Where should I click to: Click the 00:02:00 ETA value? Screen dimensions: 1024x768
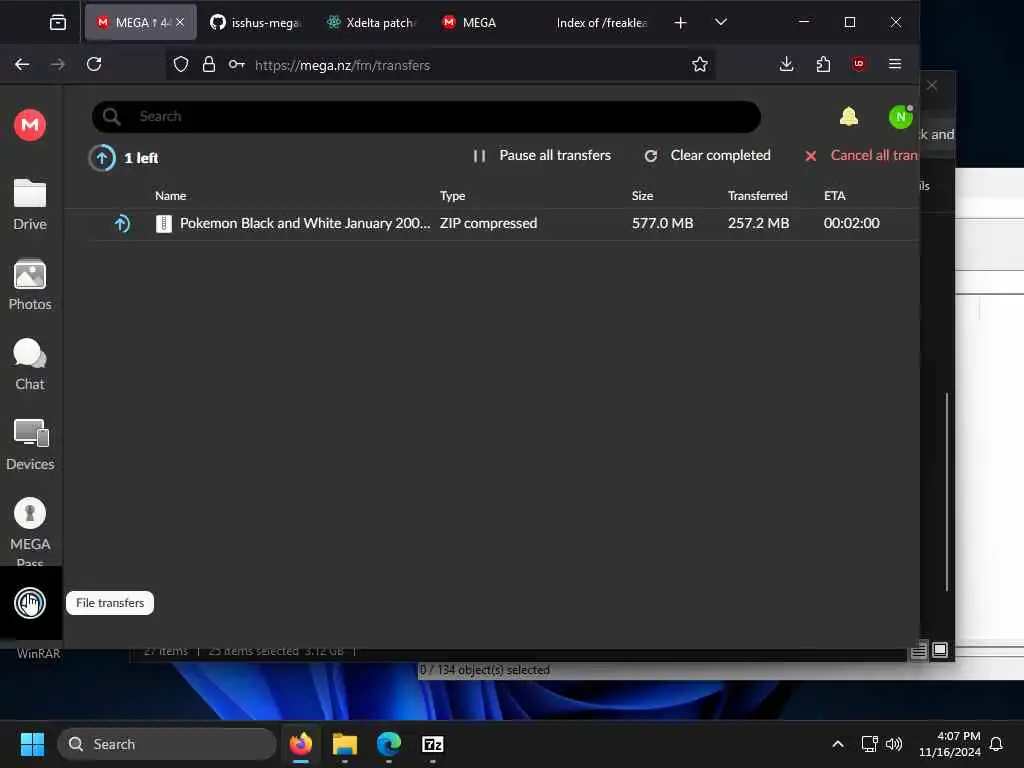point(852,223)
